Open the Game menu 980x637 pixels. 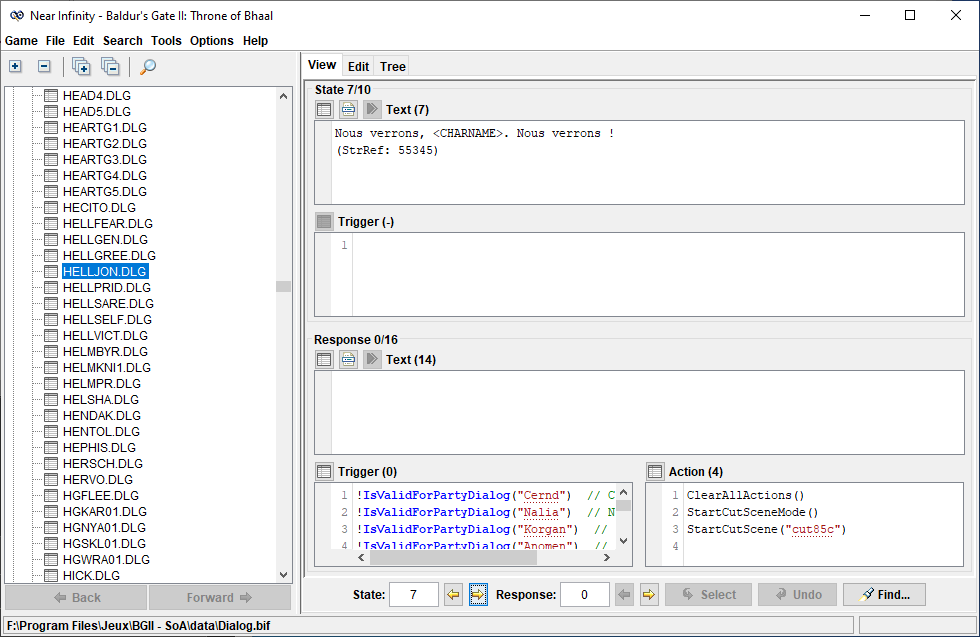[x=21, y=41]
